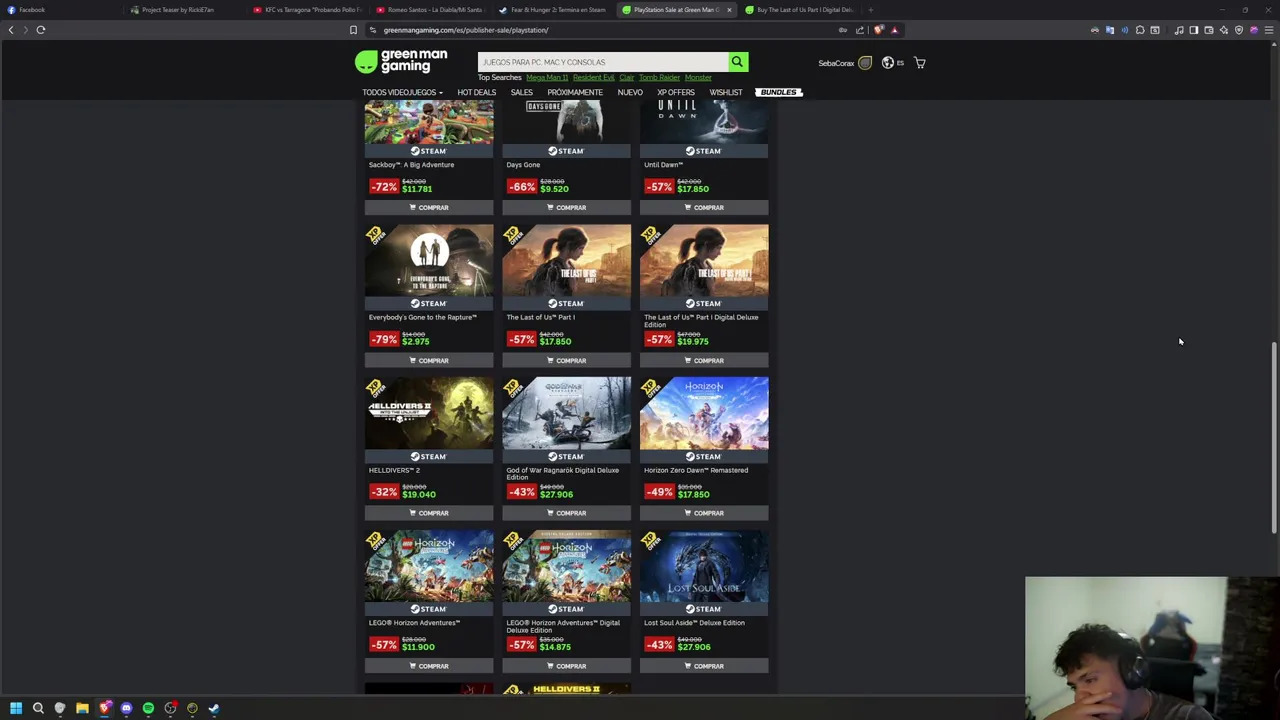
Task: Click Comprar for Sackboy: A Big Adventure
Action: point(429,207)
